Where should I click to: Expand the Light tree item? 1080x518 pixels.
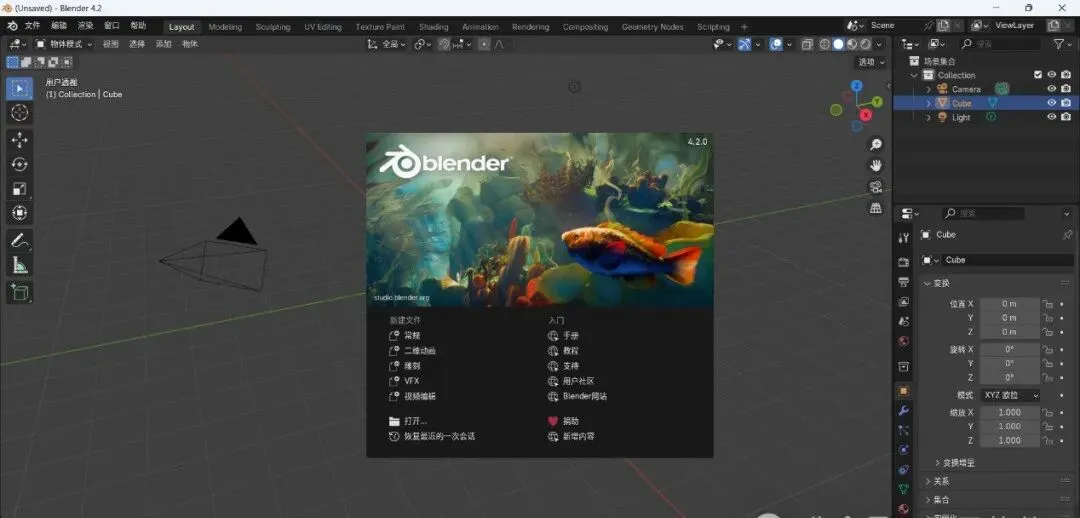(928, 117)
